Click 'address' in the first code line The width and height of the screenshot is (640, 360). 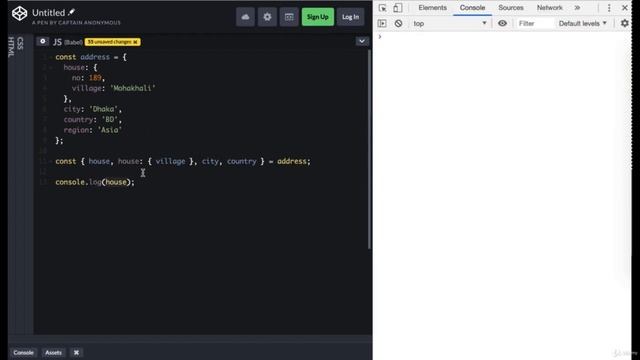[x=95, y=57]
